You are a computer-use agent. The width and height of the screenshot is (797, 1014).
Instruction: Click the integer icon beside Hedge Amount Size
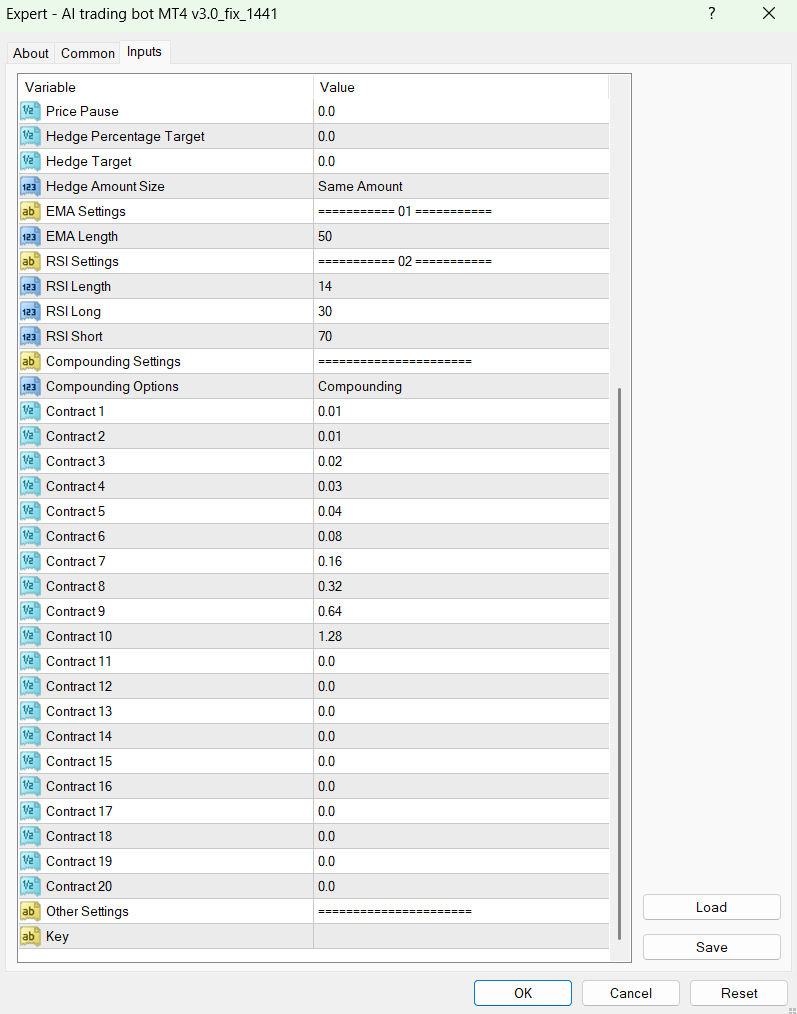pos(30,186)
